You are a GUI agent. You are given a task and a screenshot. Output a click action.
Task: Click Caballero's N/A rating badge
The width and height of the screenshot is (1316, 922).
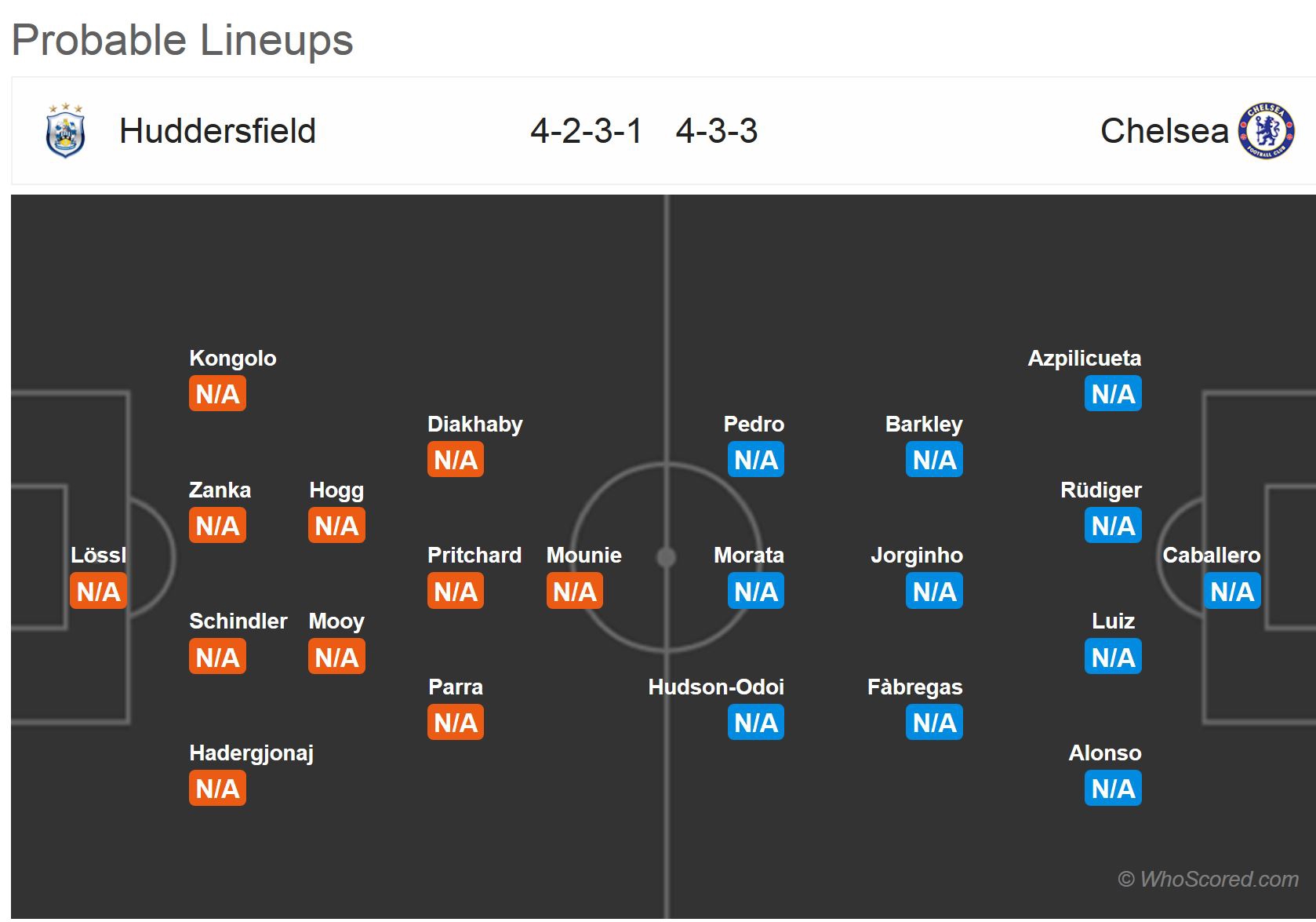(1231, 592)
